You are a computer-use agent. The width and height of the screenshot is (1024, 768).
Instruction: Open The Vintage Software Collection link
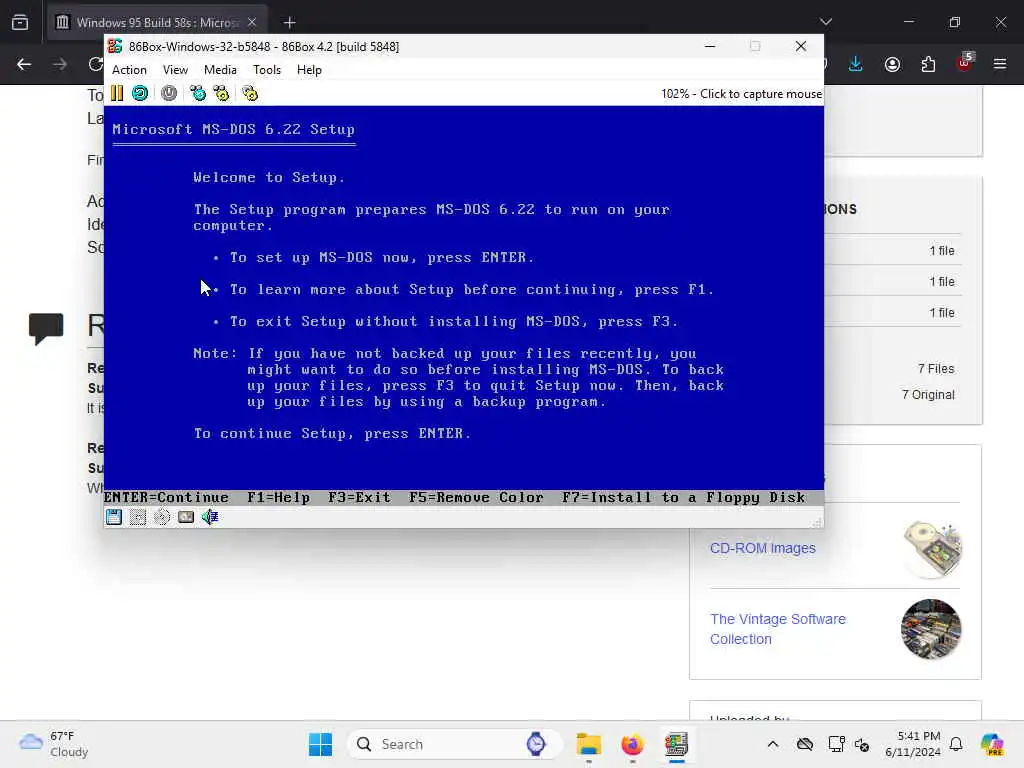coord(778,629)
